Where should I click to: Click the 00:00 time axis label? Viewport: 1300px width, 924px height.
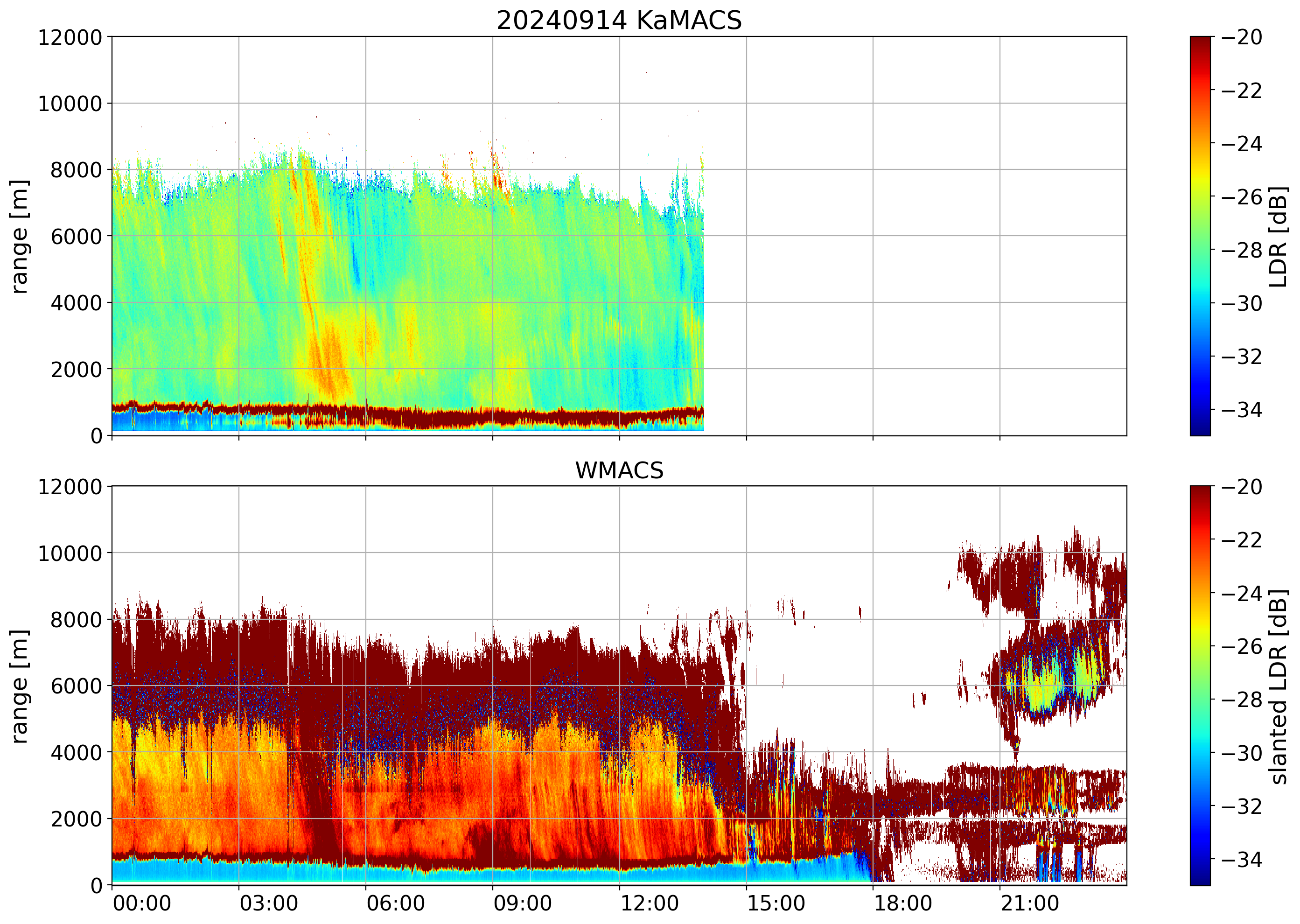tap(142, 903)
